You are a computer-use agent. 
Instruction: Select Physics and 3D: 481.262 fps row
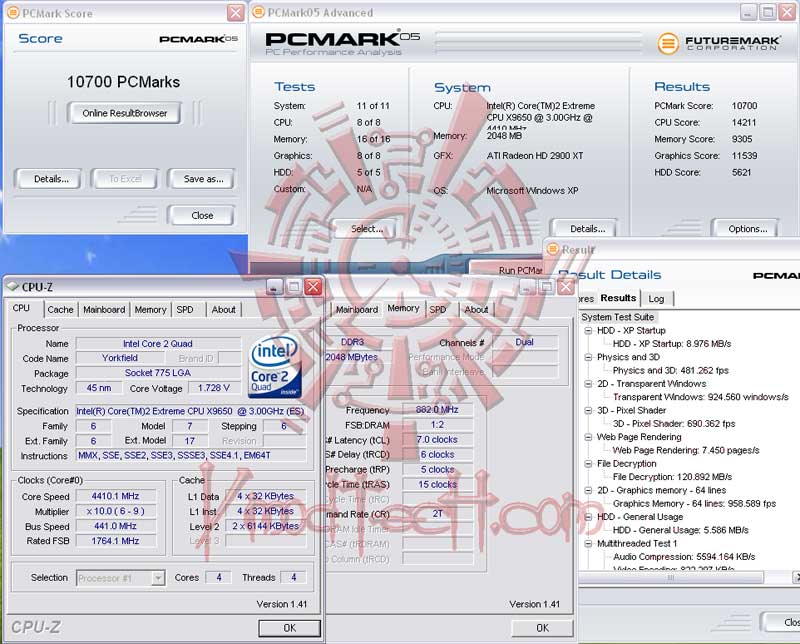[670, 370]
